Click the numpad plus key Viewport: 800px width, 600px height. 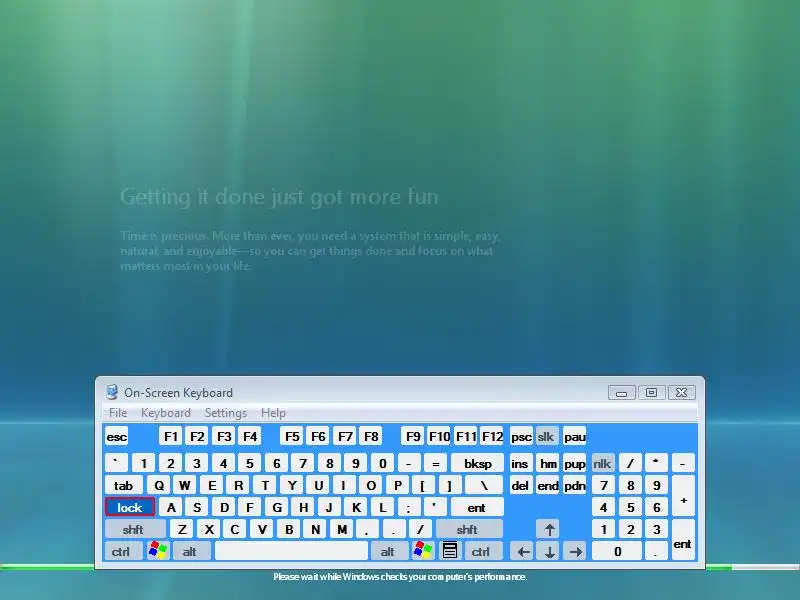click(683, 496)
